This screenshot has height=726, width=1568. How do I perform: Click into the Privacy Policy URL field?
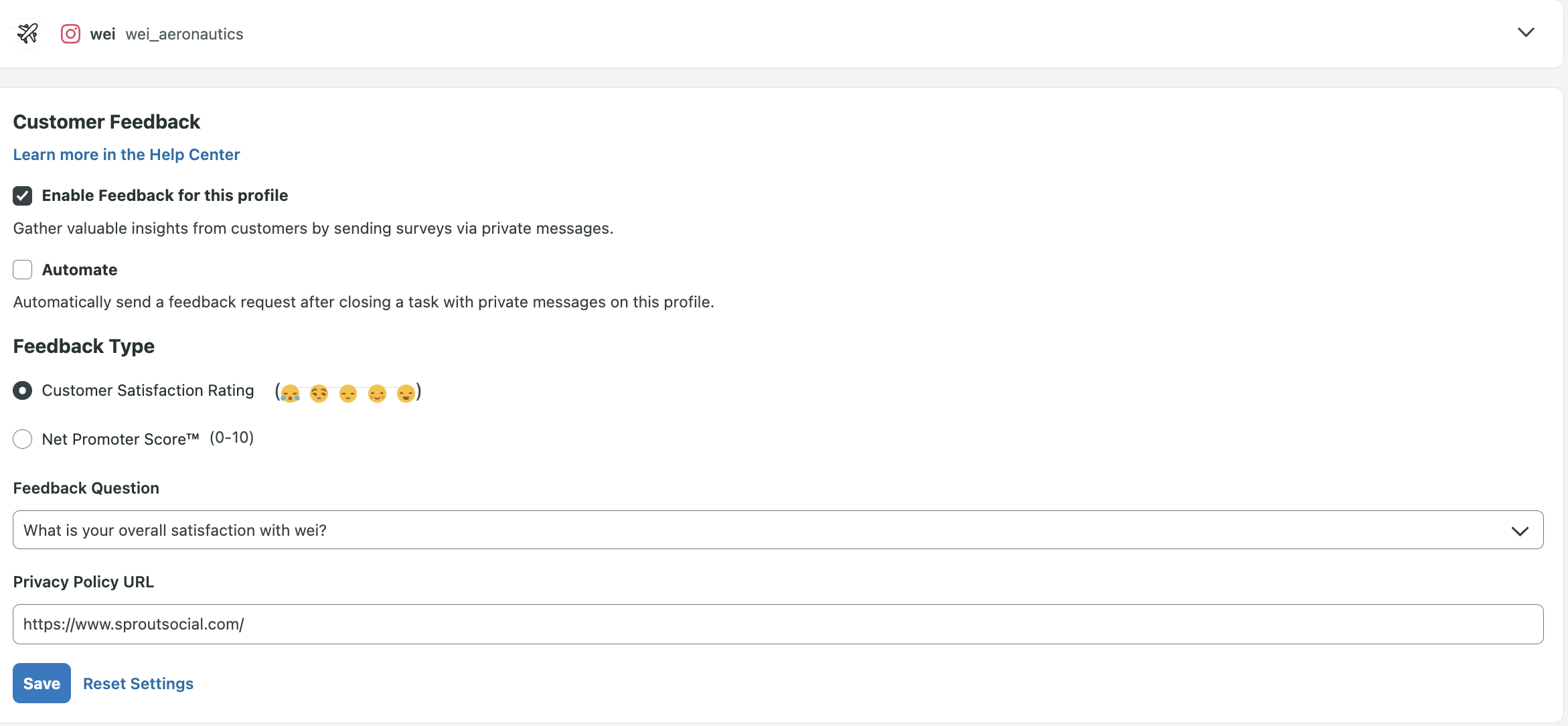777,624
